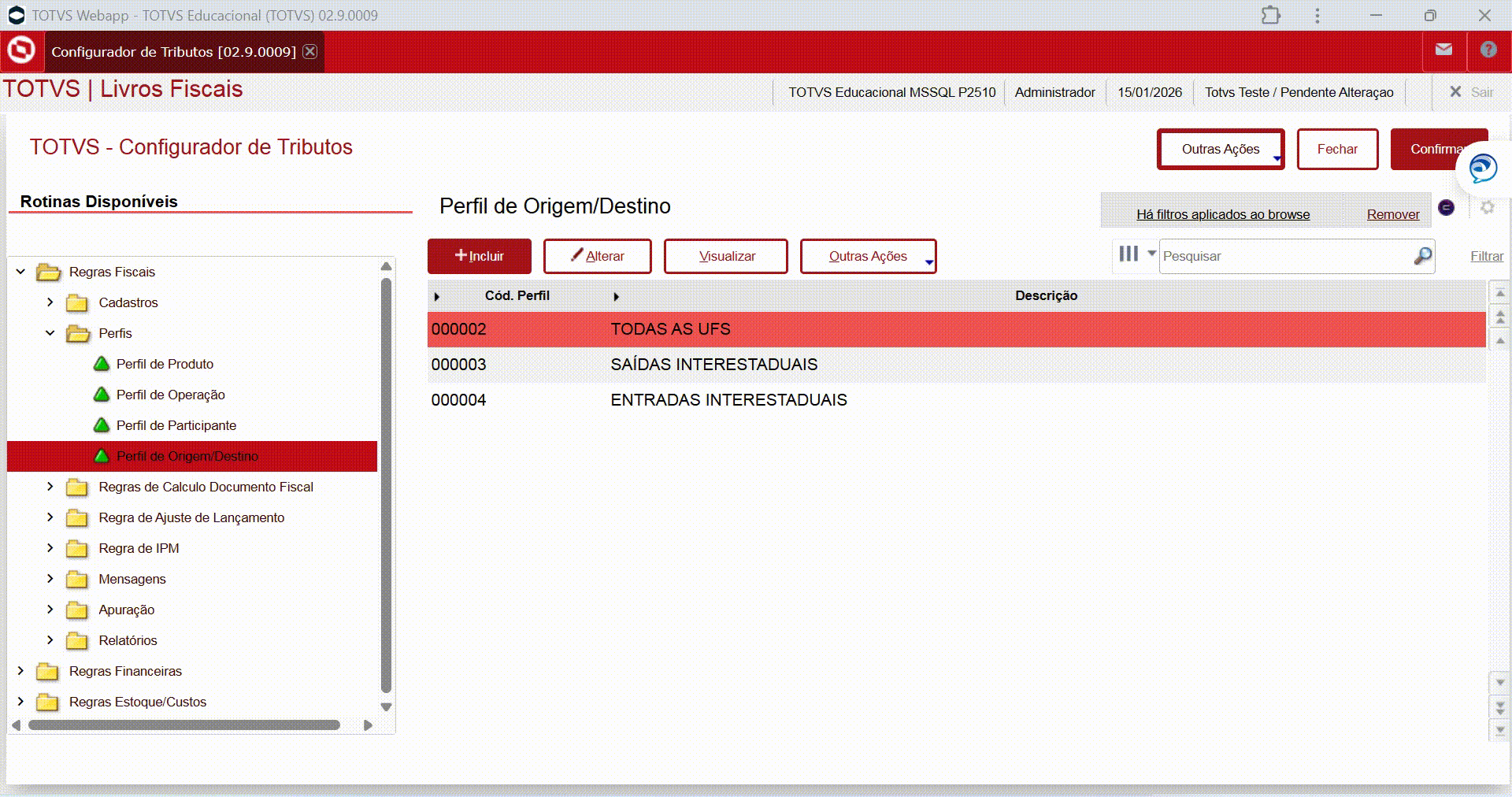Expand the Apuração tree node
Image resolution: width=1512 pixels, height=797 pixels.
[50, 610]
